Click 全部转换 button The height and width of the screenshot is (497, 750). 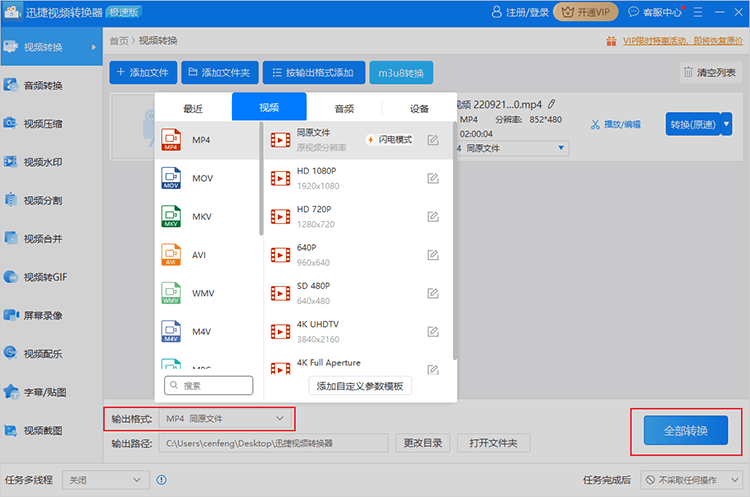tap(685, 431)
